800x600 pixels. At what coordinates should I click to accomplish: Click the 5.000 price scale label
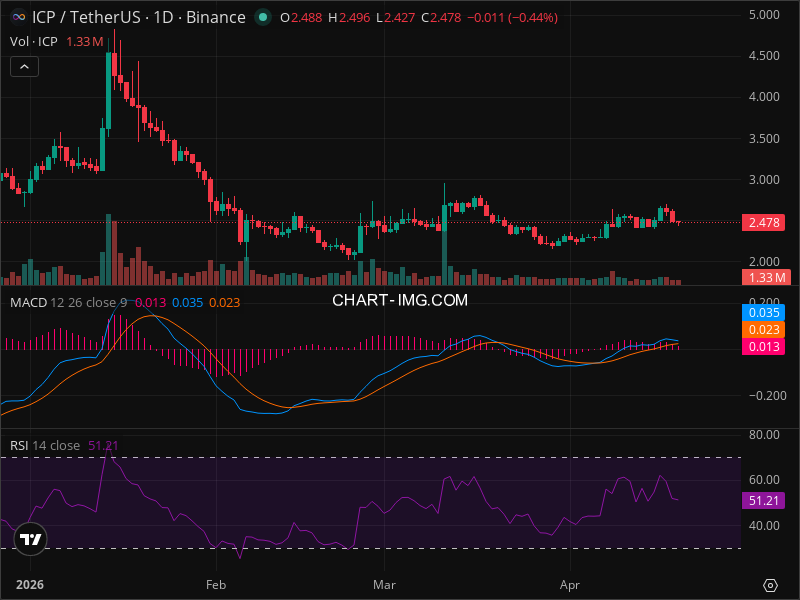click(764, 15)
